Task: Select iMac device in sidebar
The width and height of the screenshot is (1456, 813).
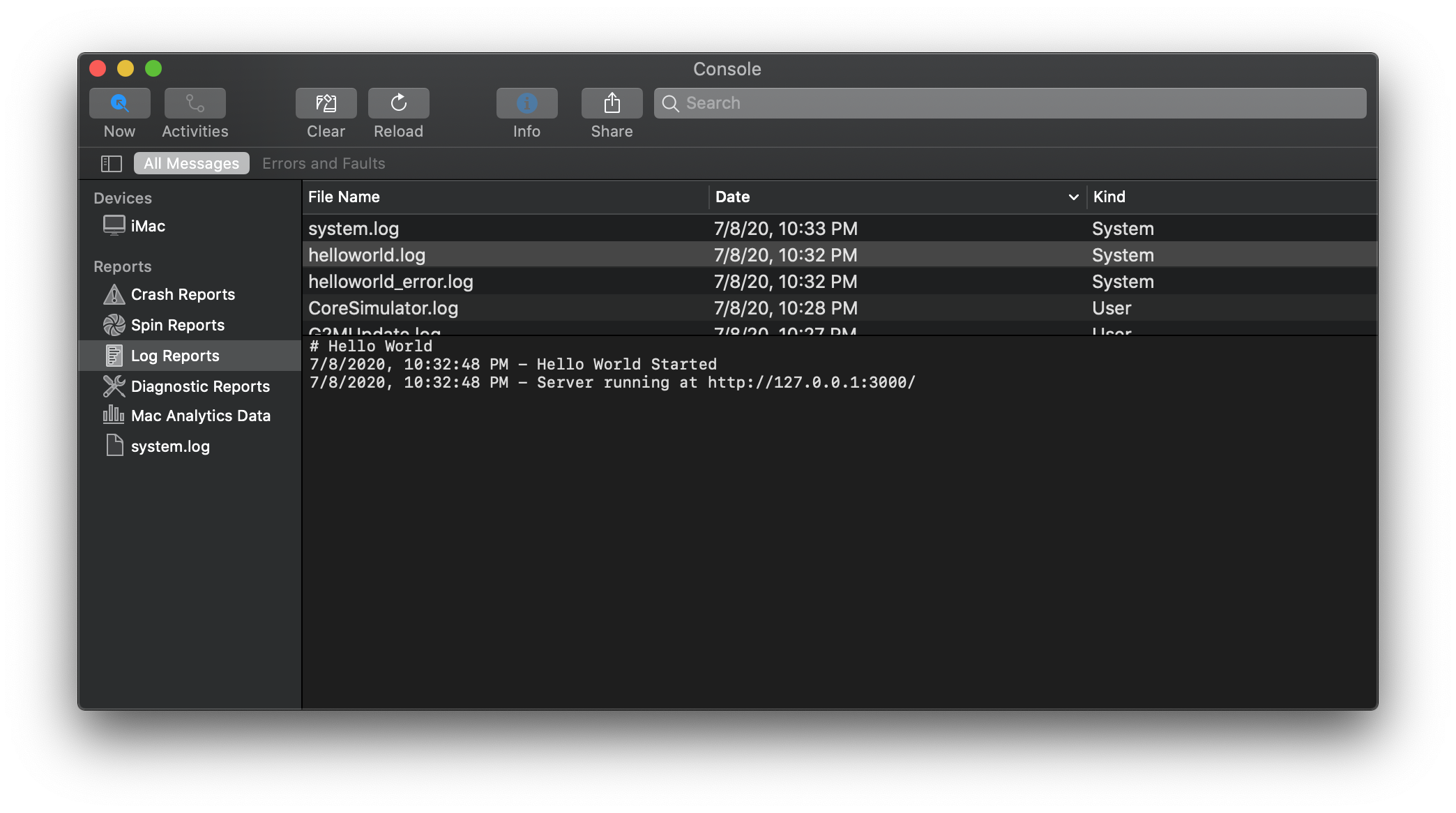Action: click(149, 225)
